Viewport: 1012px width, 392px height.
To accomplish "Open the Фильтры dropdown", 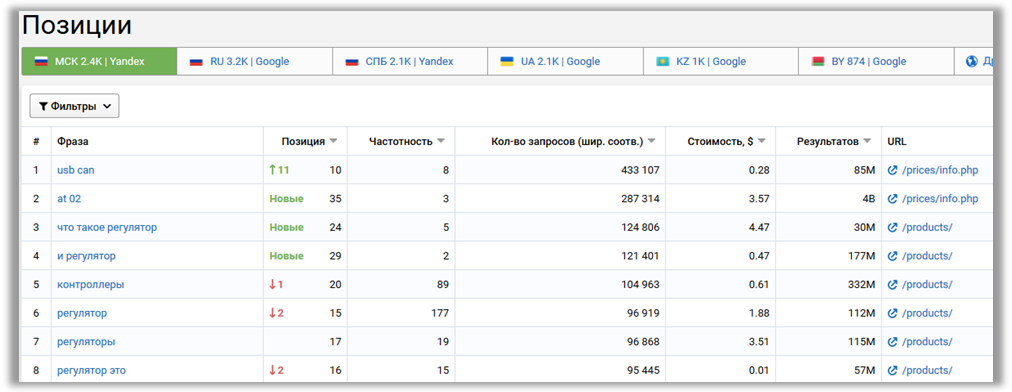I will tap(74, 107).
